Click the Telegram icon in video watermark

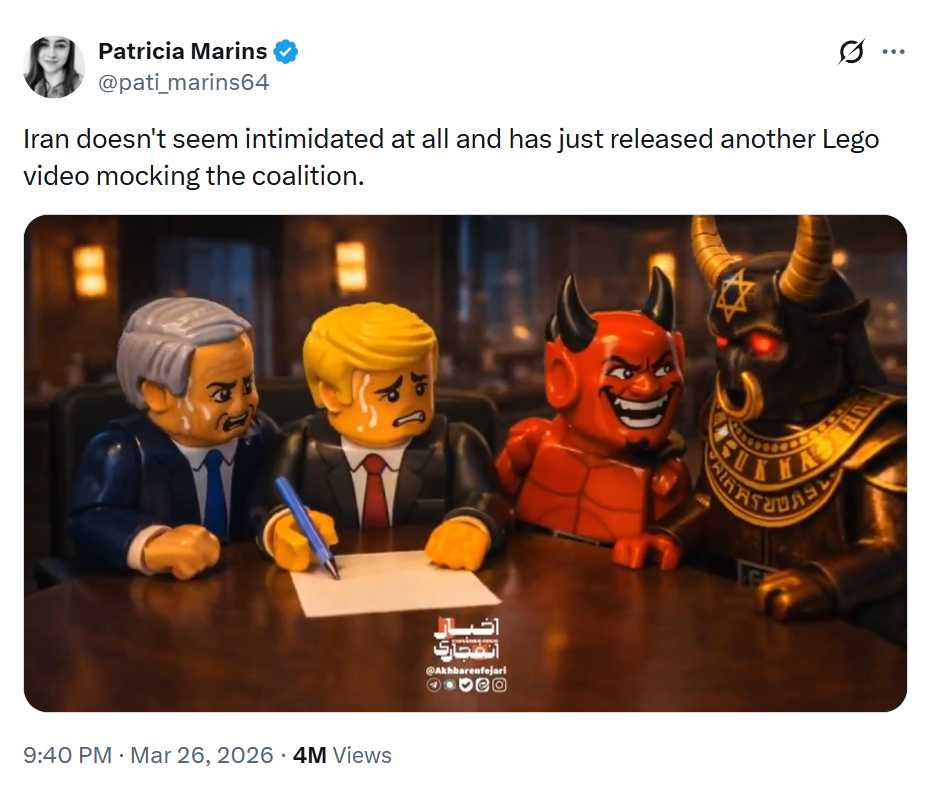[434, 685]
